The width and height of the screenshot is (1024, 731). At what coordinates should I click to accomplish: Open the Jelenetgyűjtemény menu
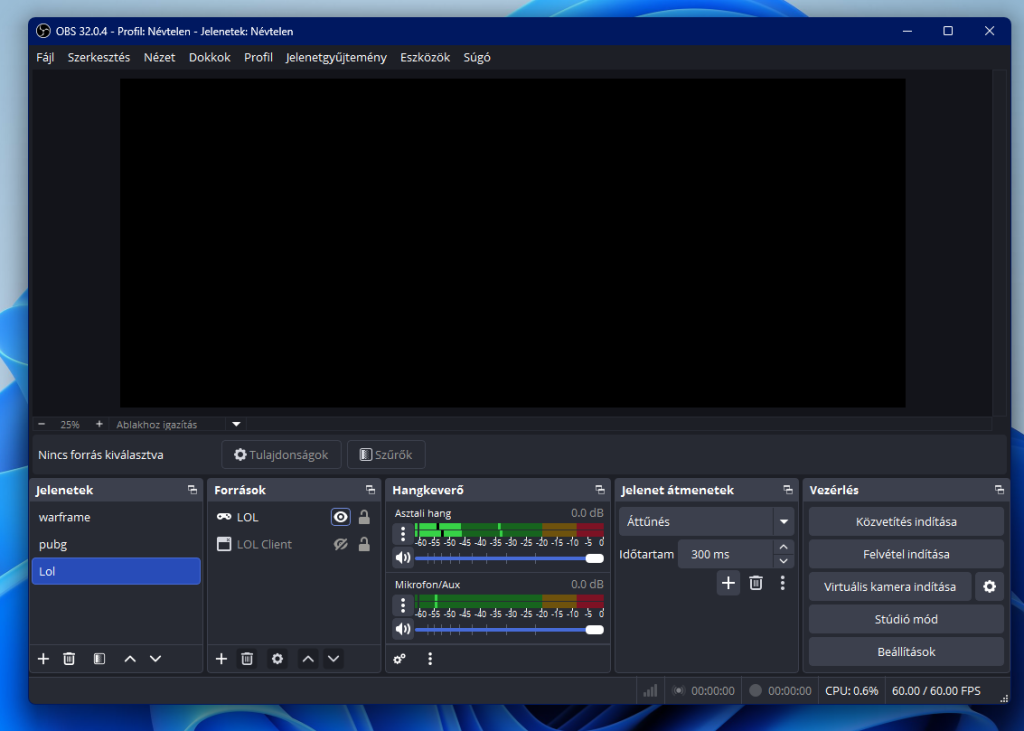[336, 57]
